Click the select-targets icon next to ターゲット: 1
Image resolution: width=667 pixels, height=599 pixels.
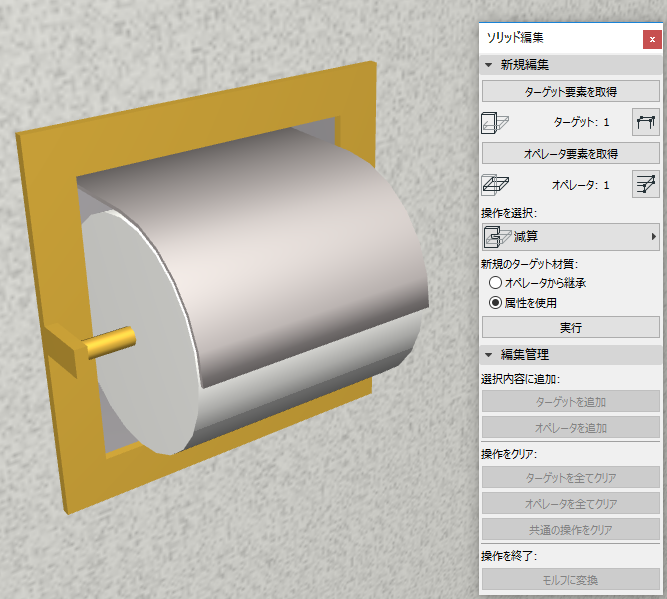[646, 123]
